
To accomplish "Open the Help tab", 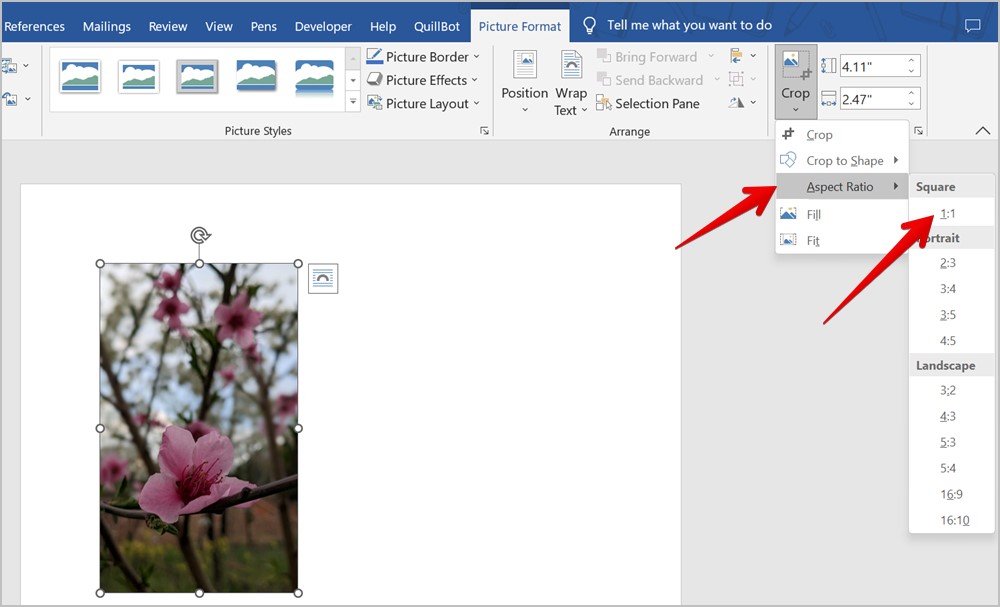I will pos(383,26).
